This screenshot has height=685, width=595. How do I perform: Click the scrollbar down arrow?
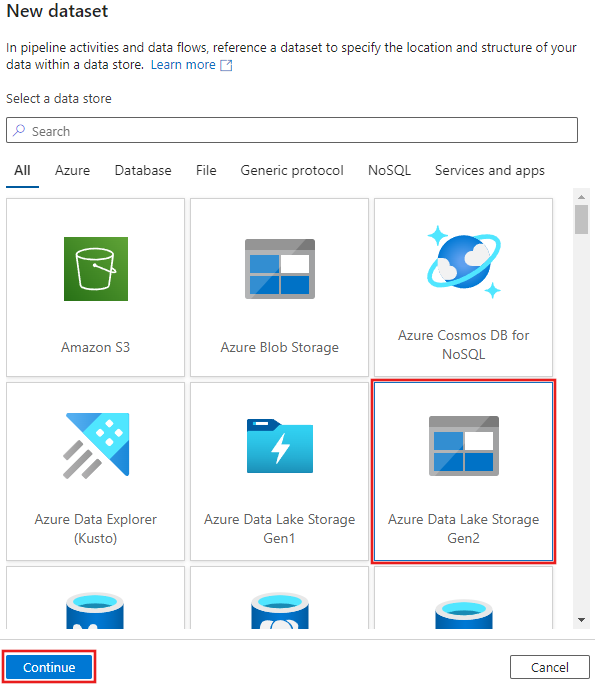(581, 619)
